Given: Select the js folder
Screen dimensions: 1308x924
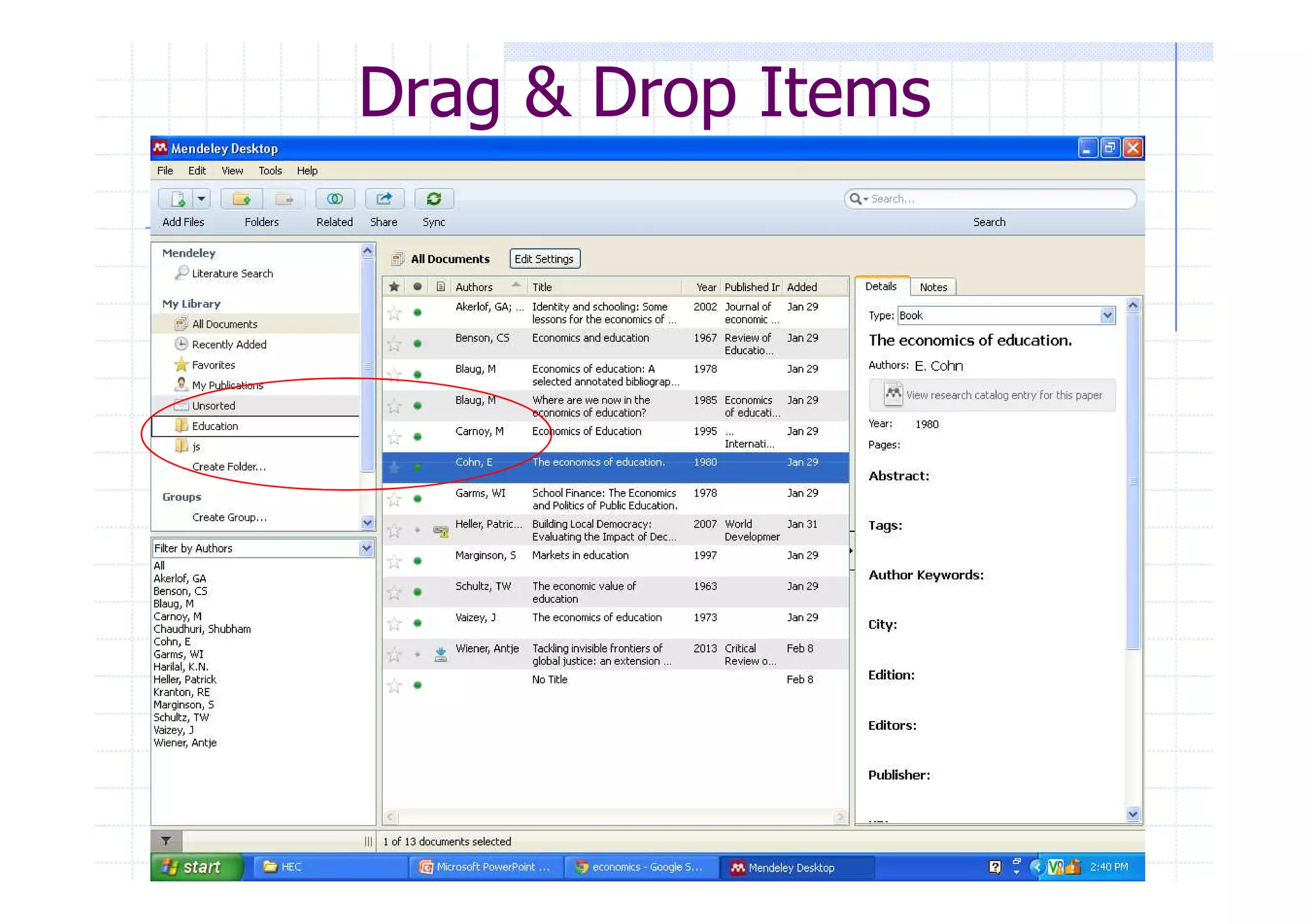Looking at the screenshot, I should (x=196, y=446).
